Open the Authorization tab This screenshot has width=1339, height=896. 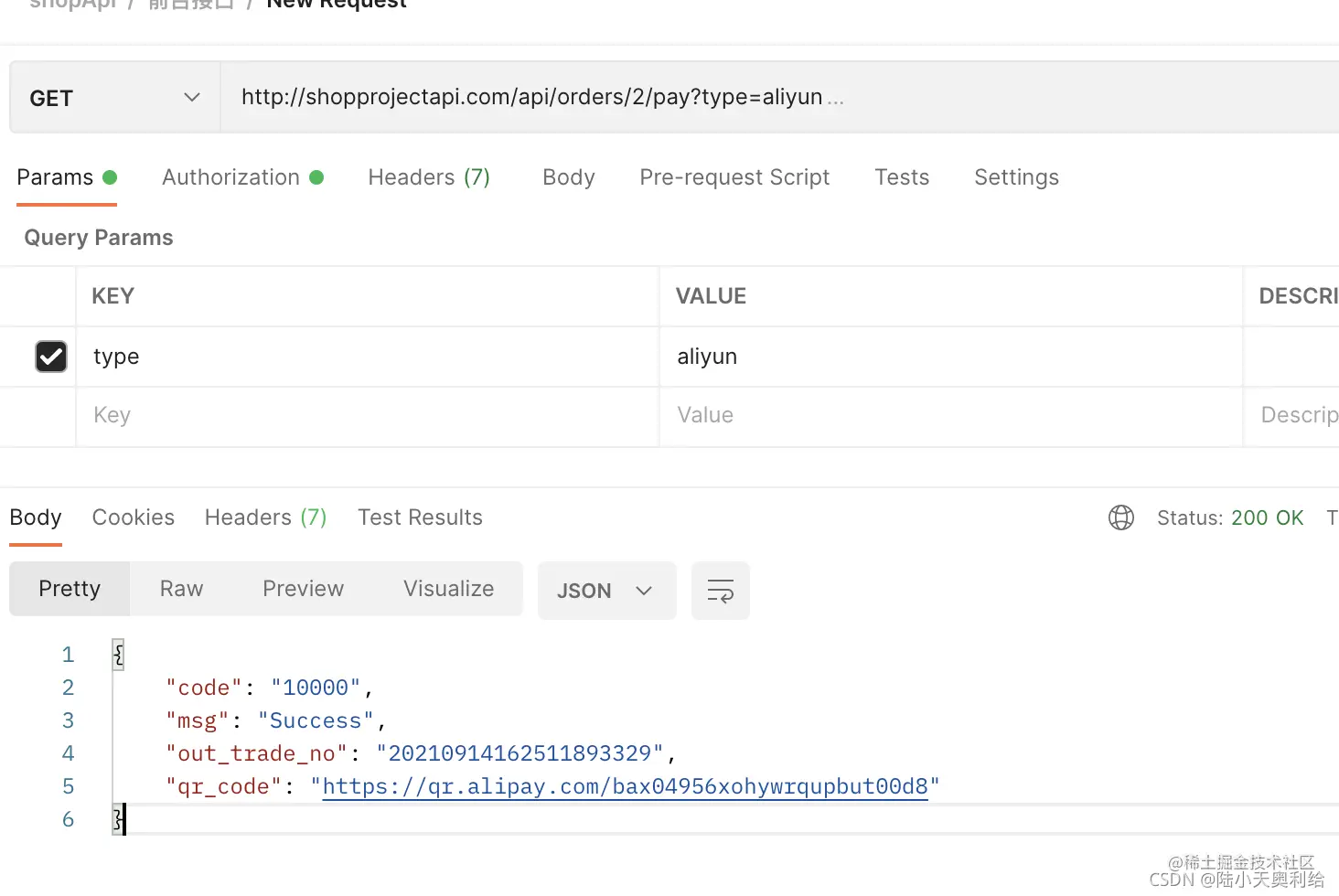click(x=242, y=177)
